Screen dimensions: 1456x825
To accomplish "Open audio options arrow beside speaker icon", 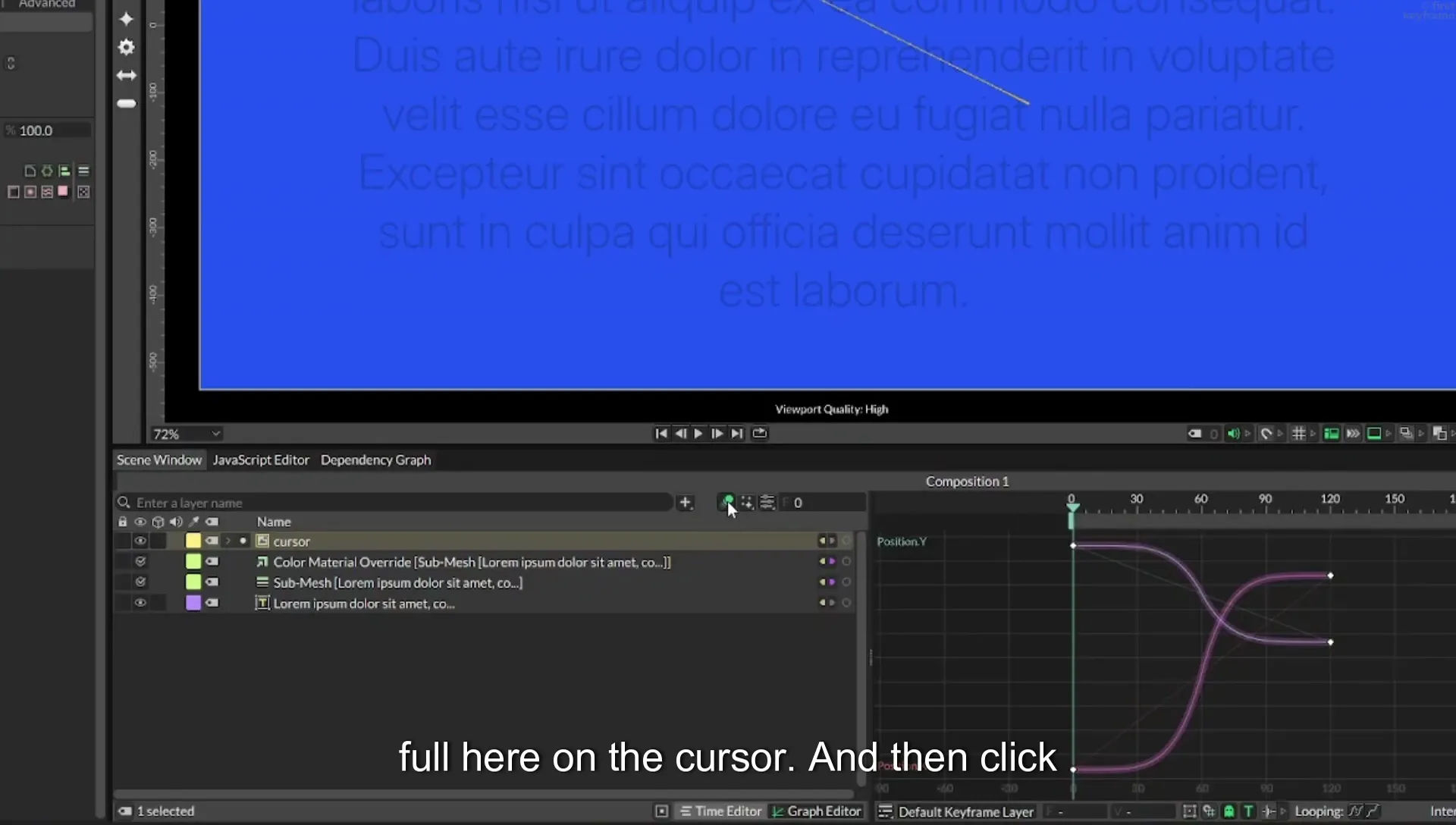I will click(x=1247, y=434).
